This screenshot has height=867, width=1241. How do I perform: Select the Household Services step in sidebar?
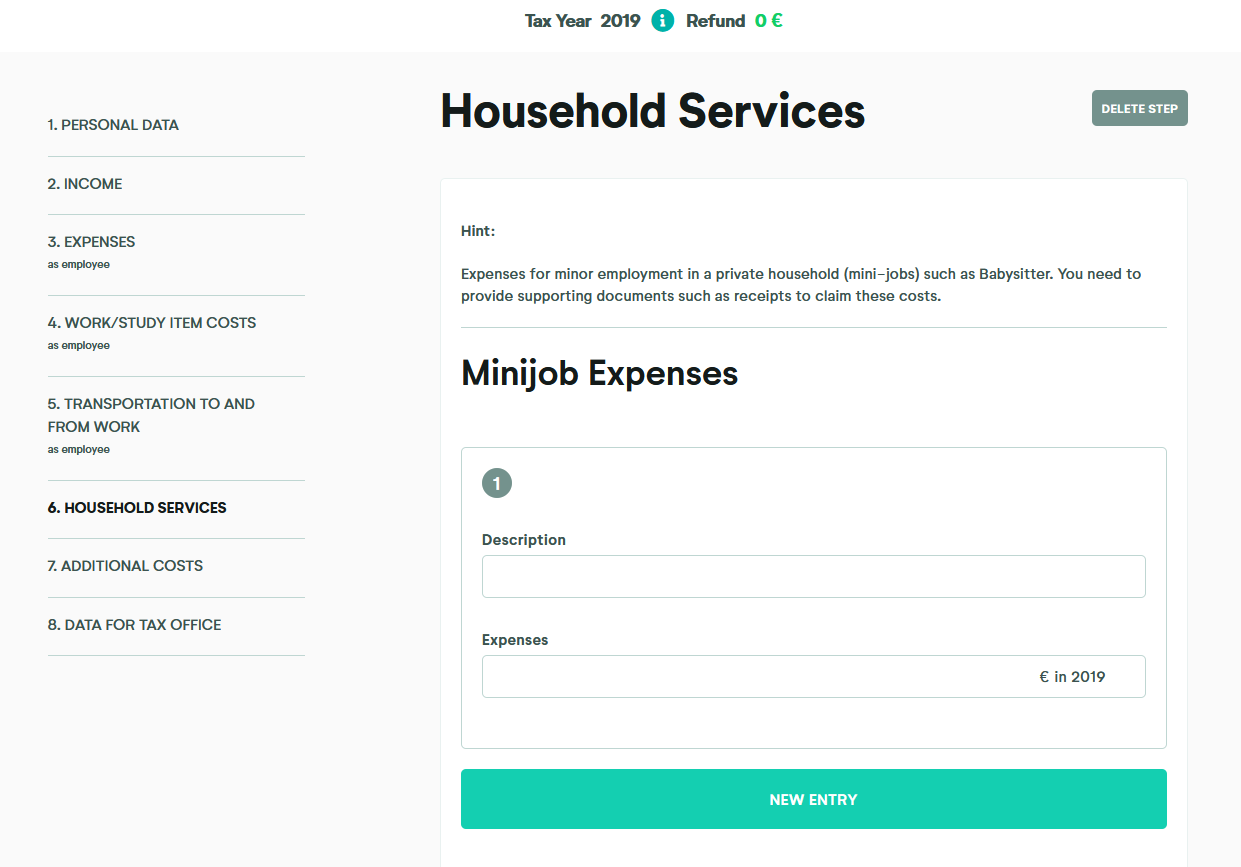point(137,508)
